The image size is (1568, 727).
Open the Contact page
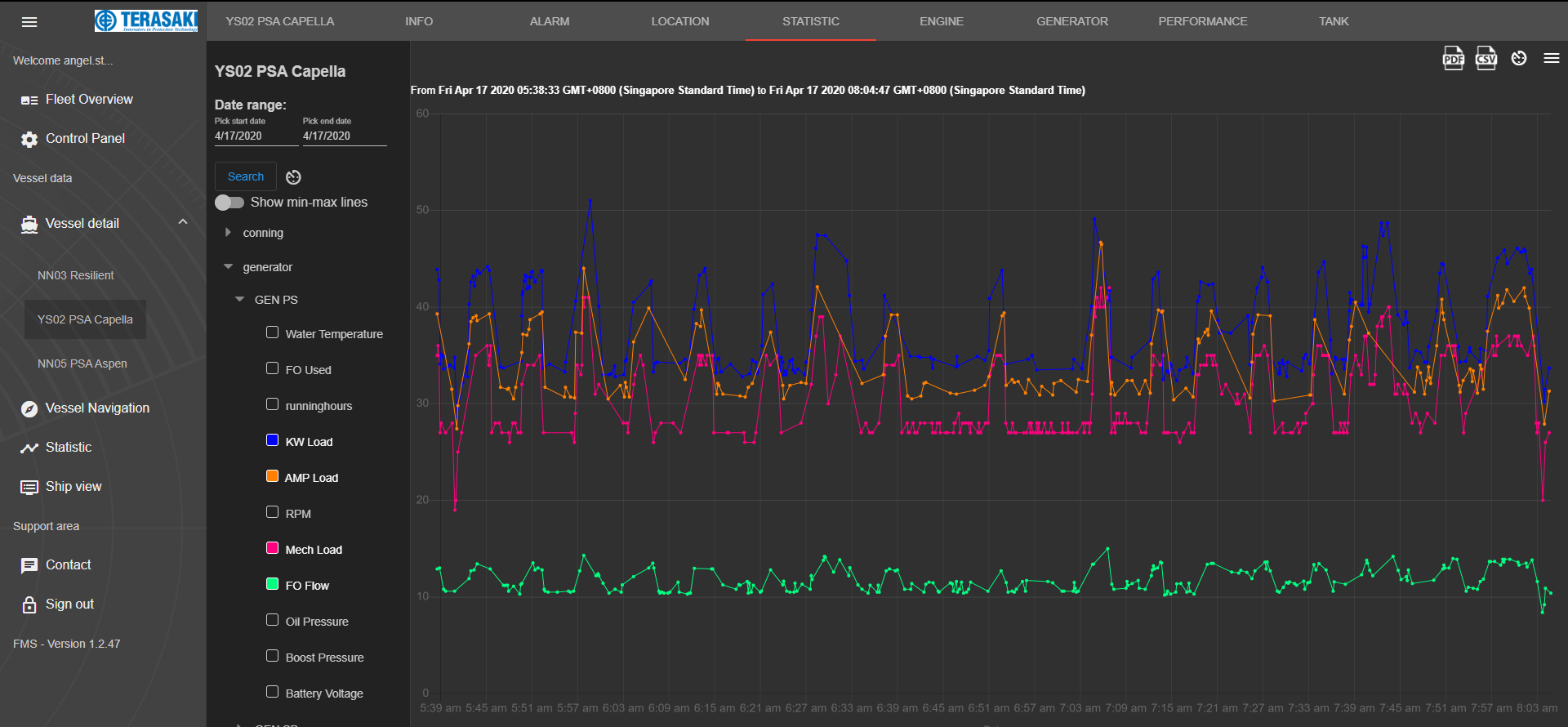click(69, 565)
